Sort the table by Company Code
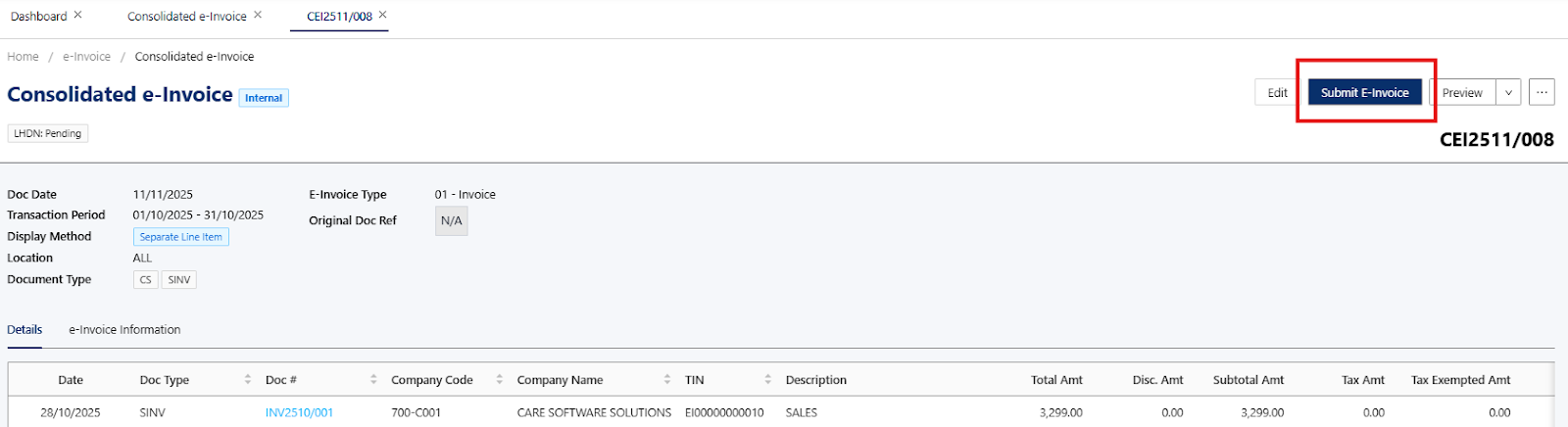The image size is (1568, 427). point(500,380)
